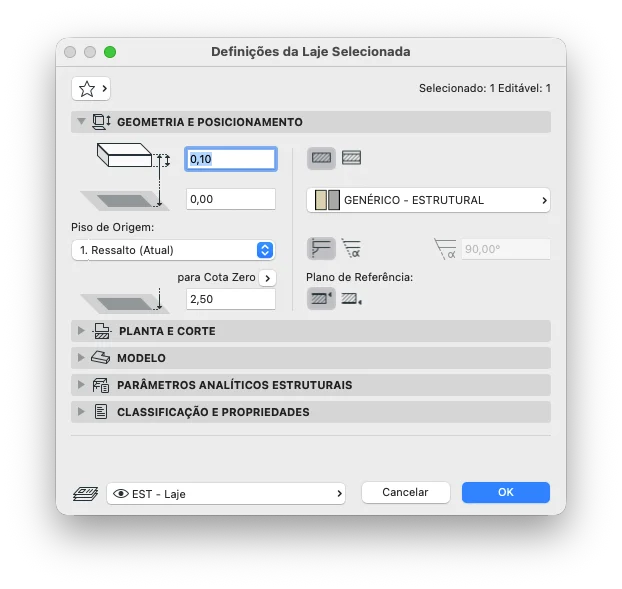Set reference plane to bottom icon
The width and height of the screenshot is (622, 589).
(351, 298)
